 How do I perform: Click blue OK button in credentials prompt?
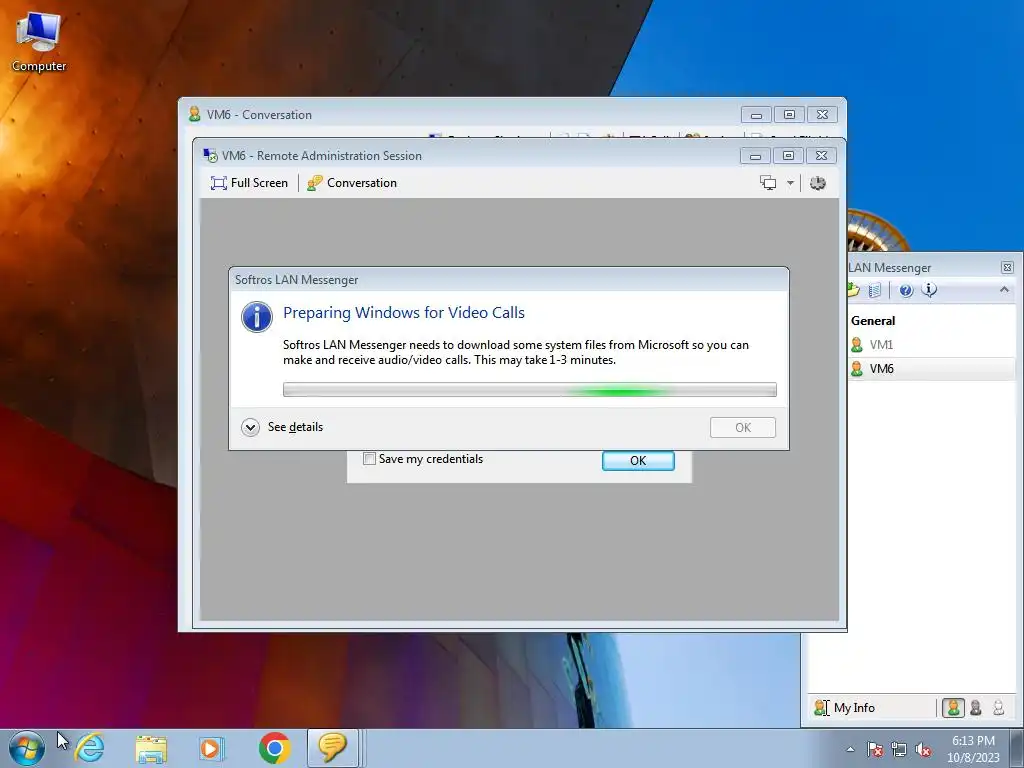pos(638,460)
